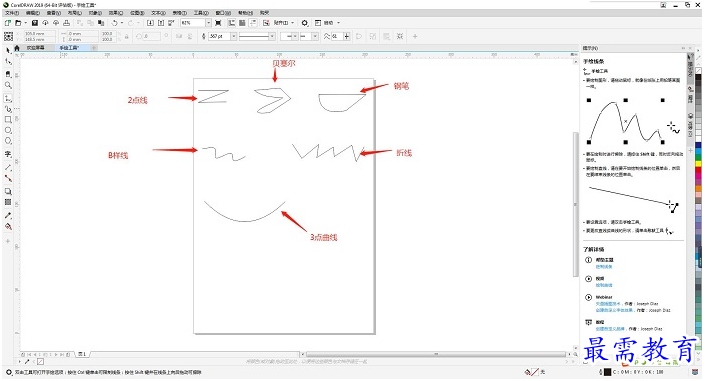The width and height of the screenshot is (705, 381).
Task: Select the Transparency checkerboard tool
Action: coord(8,202)
